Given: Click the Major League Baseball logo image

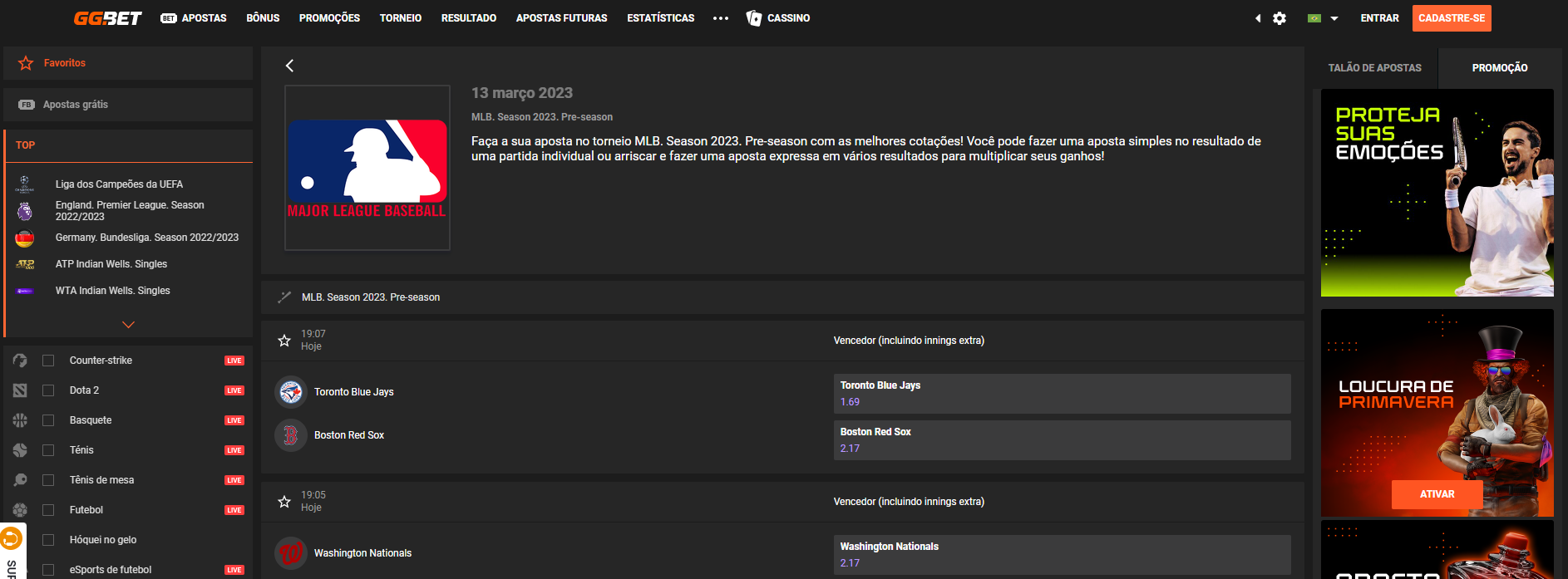Looking at the screenshot, I should click(x=367, y=168).
